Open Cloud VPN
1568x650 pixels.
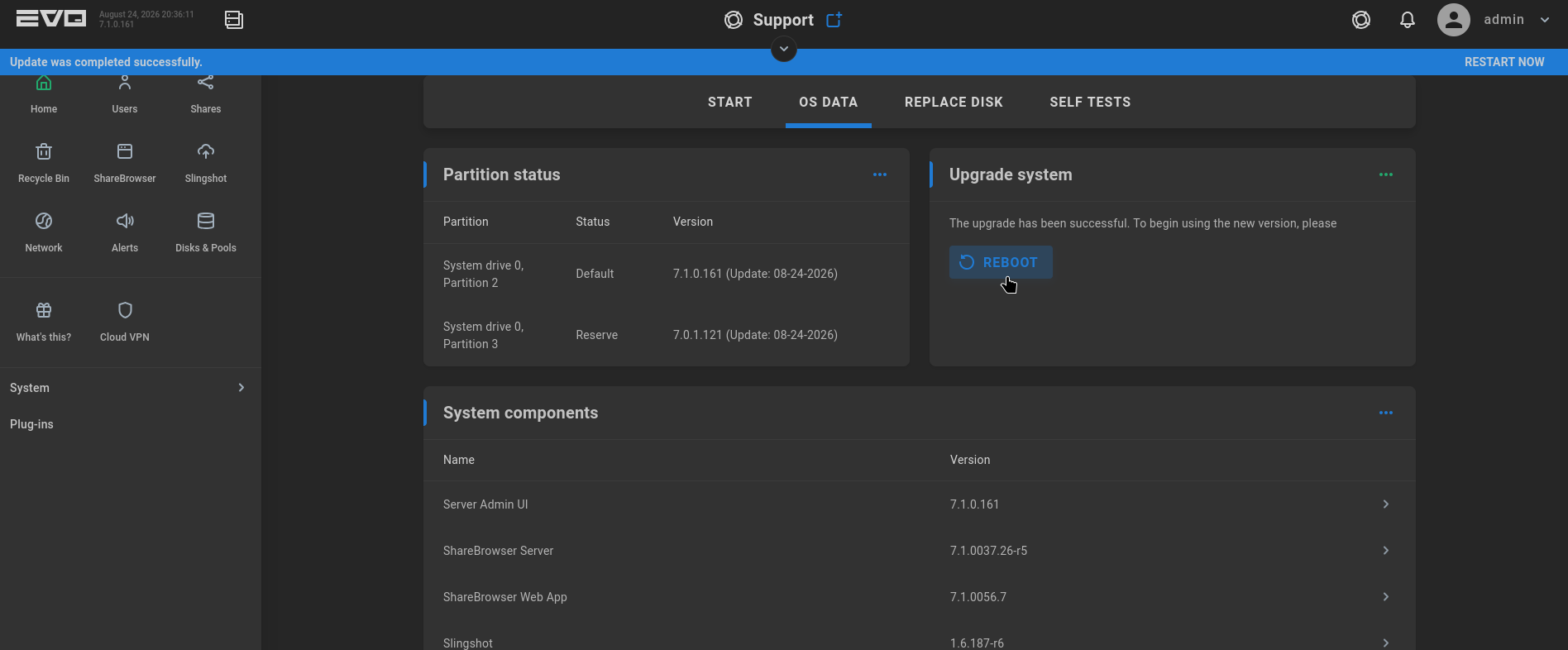point(125,322)
